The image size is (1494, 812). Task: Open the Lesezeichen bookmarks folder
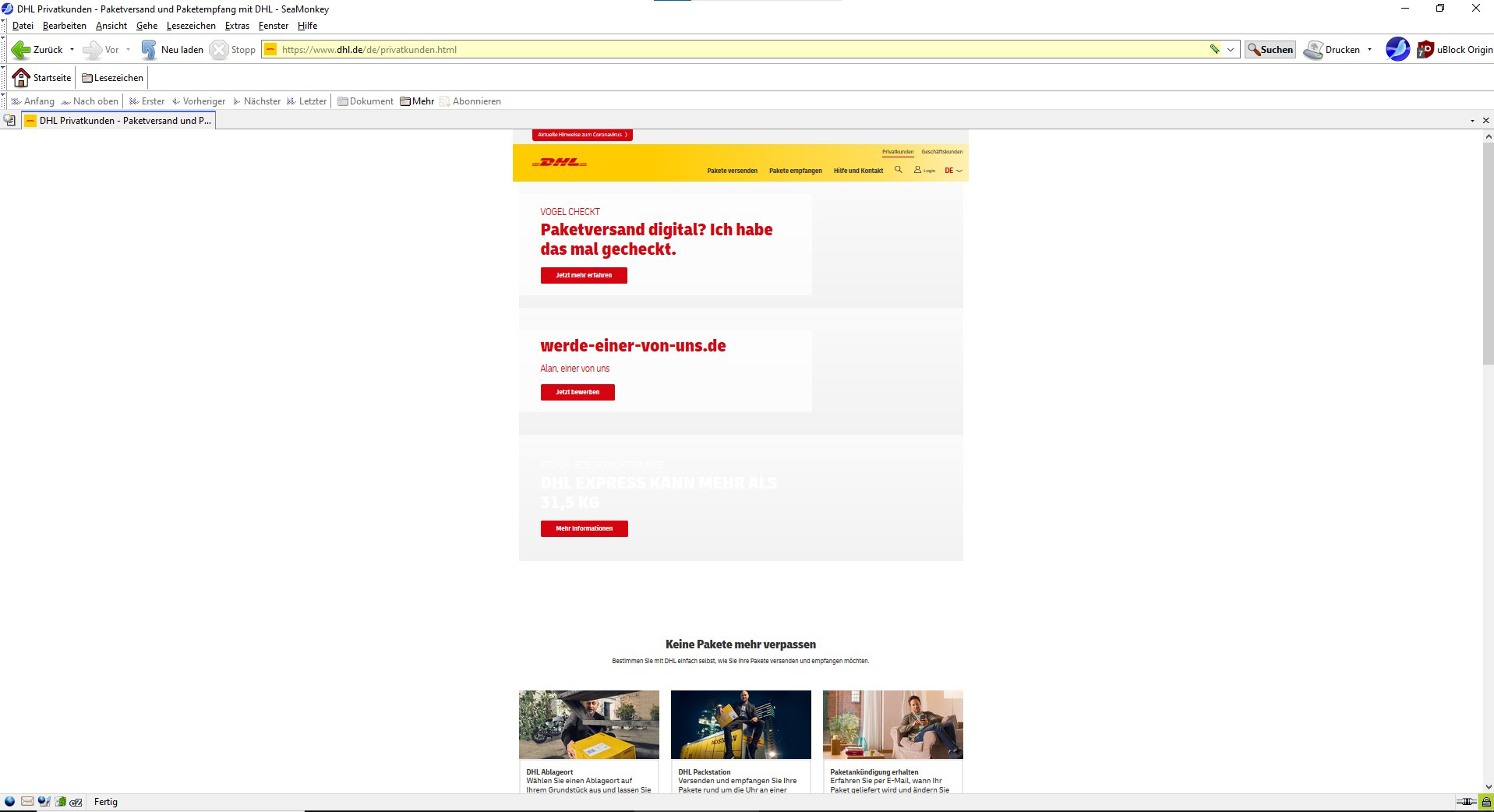coord(113,78)
